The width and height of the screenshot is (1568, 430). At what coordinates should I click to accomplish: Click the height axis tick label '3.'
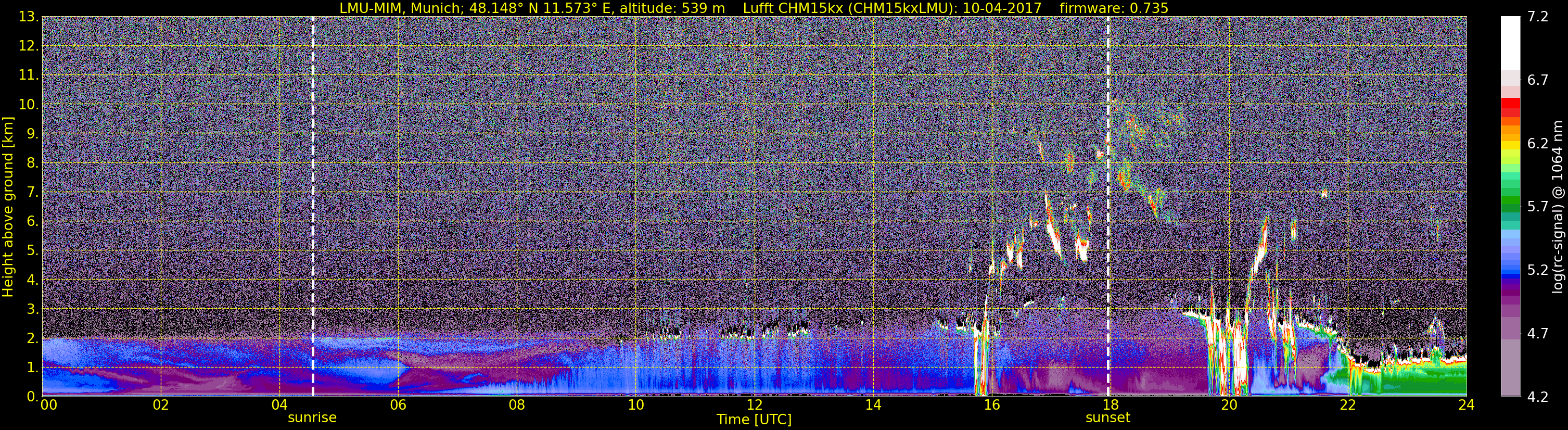pyautogui.click(x=33, y=309)
